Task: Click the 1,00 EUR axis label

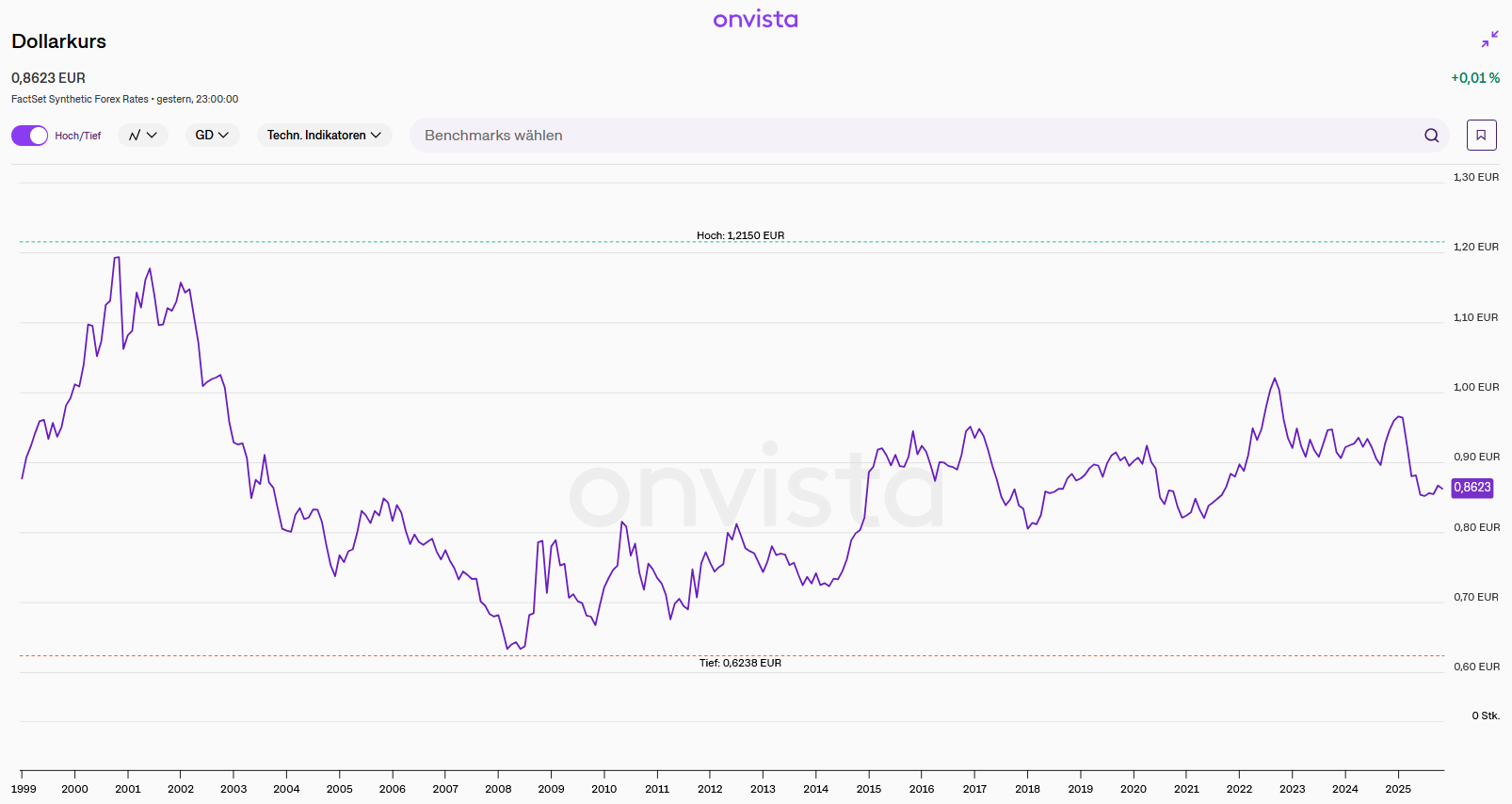Action: tap(1475, 387)
